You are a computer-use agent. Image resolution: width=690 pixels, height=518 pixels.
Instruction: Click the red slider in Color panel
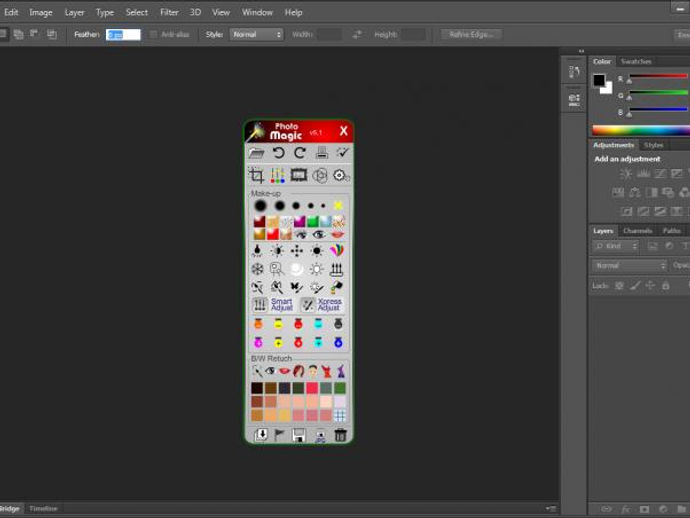[658, 76]
